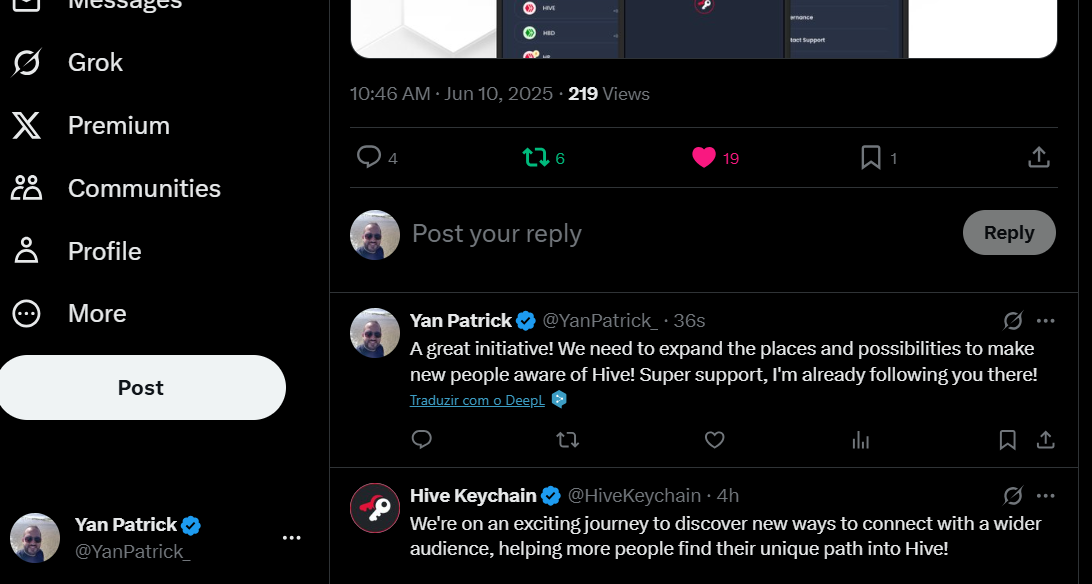View analytics for Yan Patrick's reply
1092x584 pixels.
[861, 440]
